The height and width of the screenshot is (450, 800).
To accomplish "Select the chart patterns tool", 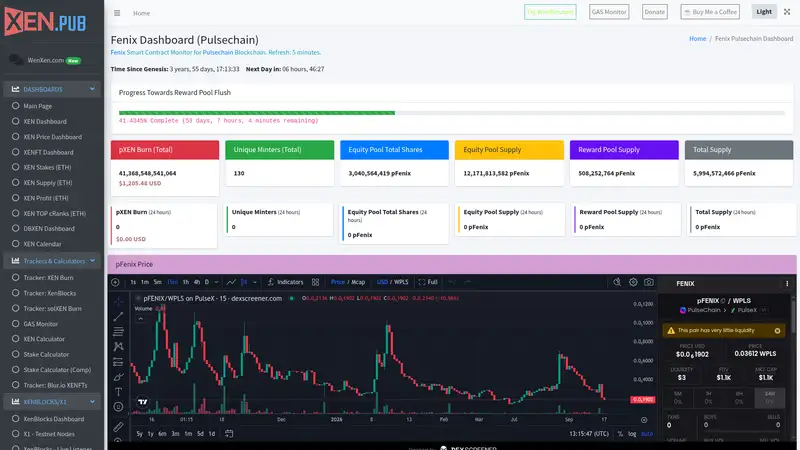I will (118, 347).
